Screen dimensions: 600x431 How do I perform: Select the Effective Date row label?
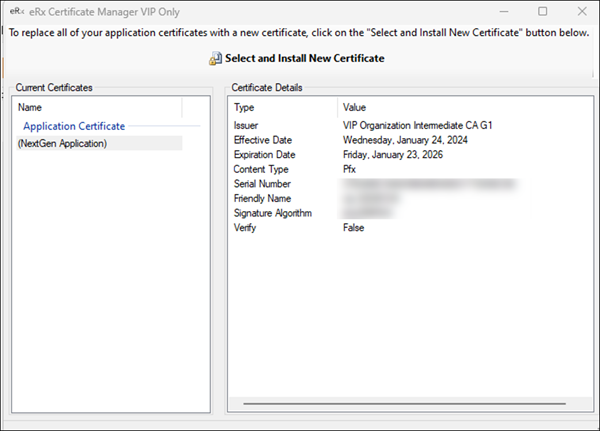click(263, 140)
